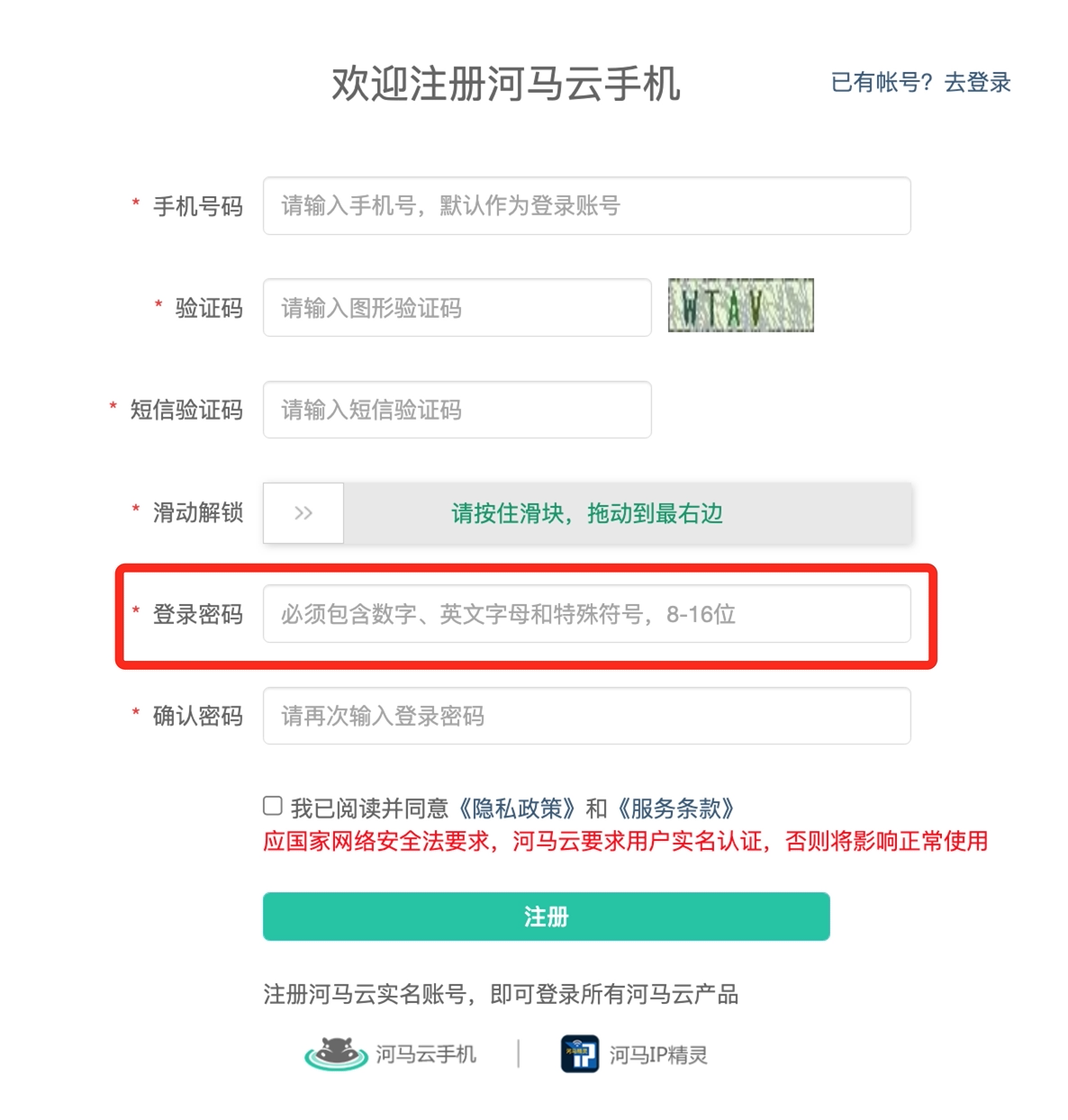Focus the 手机号码 phone number field
Screen dimensions: 1068x1120
click(x=586, y=206)
